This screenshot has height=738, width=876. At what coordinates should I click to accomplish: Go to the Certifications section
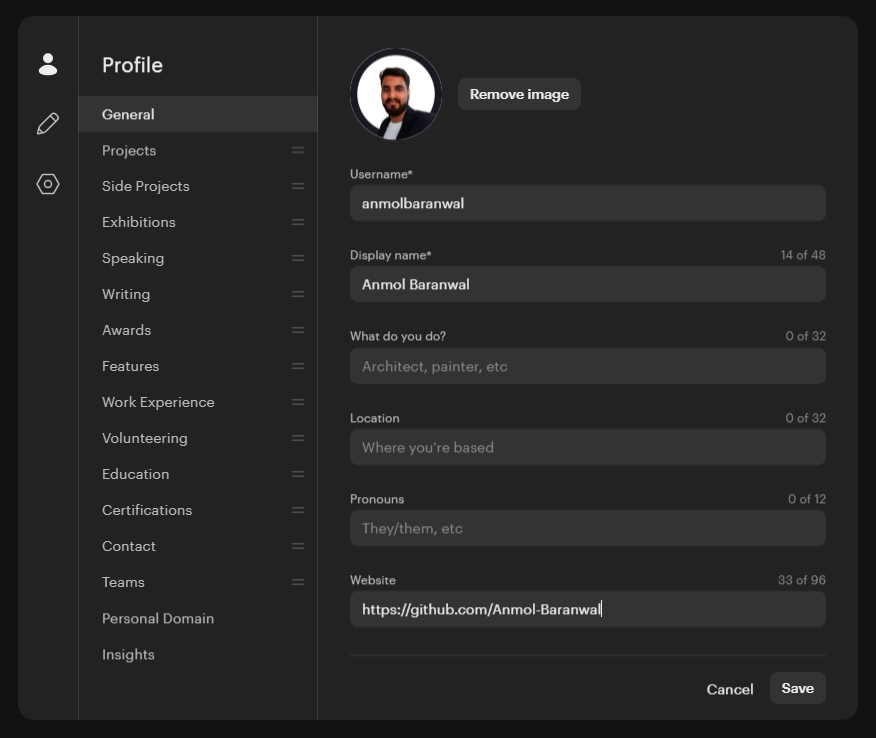198,511
